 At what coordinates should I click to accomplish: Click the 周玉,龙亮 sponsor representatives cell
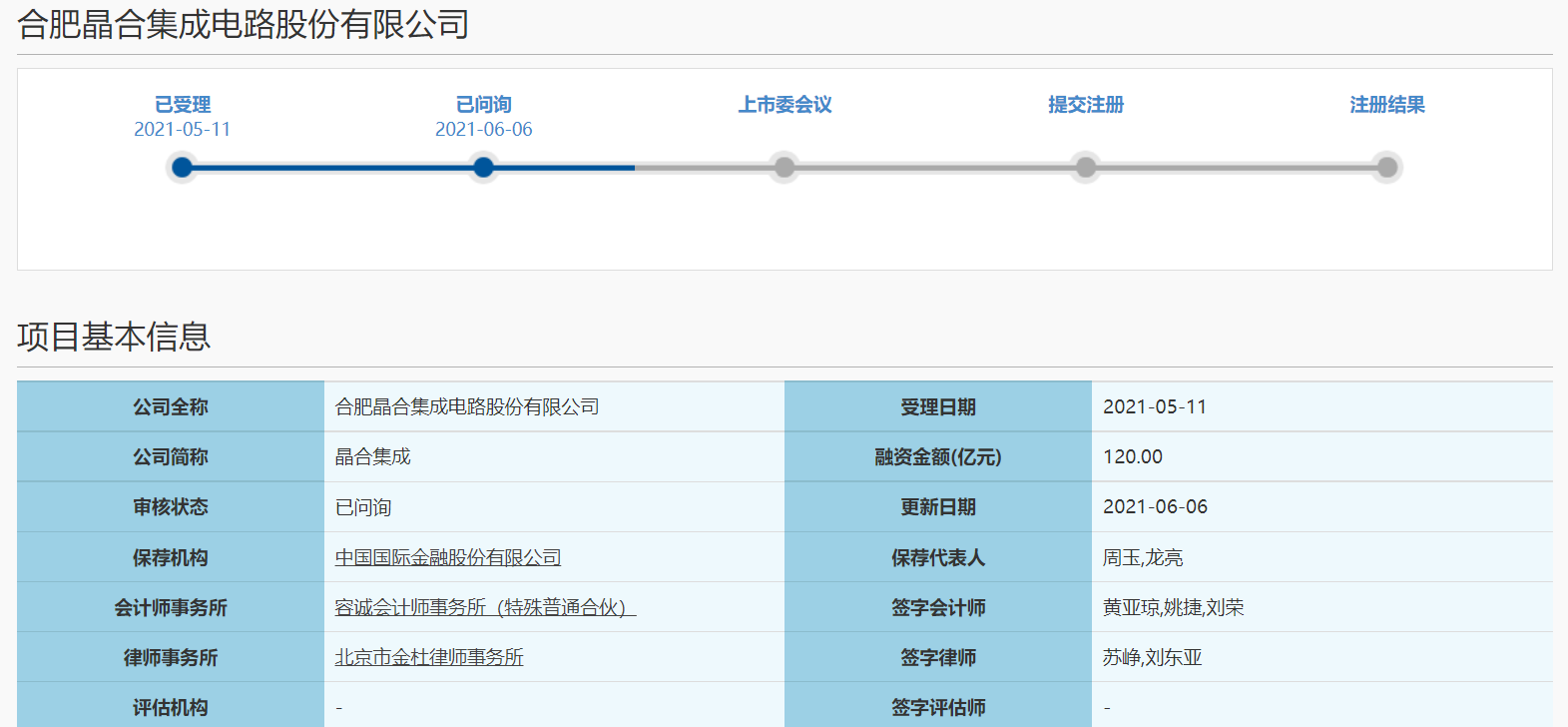(1142, 557)
